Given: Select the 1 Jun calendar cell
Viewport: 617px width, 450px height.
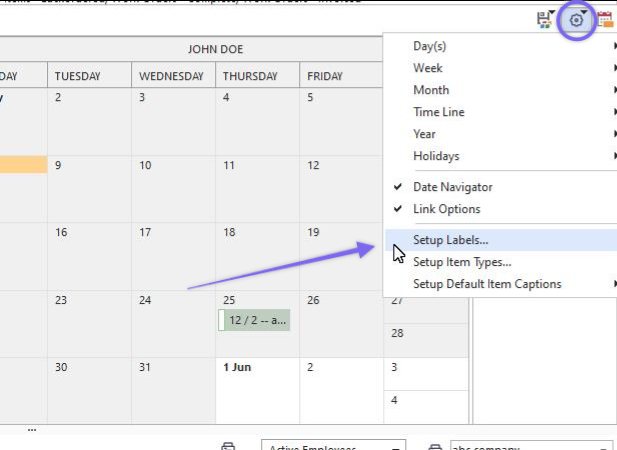Looking at the screenshot, I should [x=257, y=390].
